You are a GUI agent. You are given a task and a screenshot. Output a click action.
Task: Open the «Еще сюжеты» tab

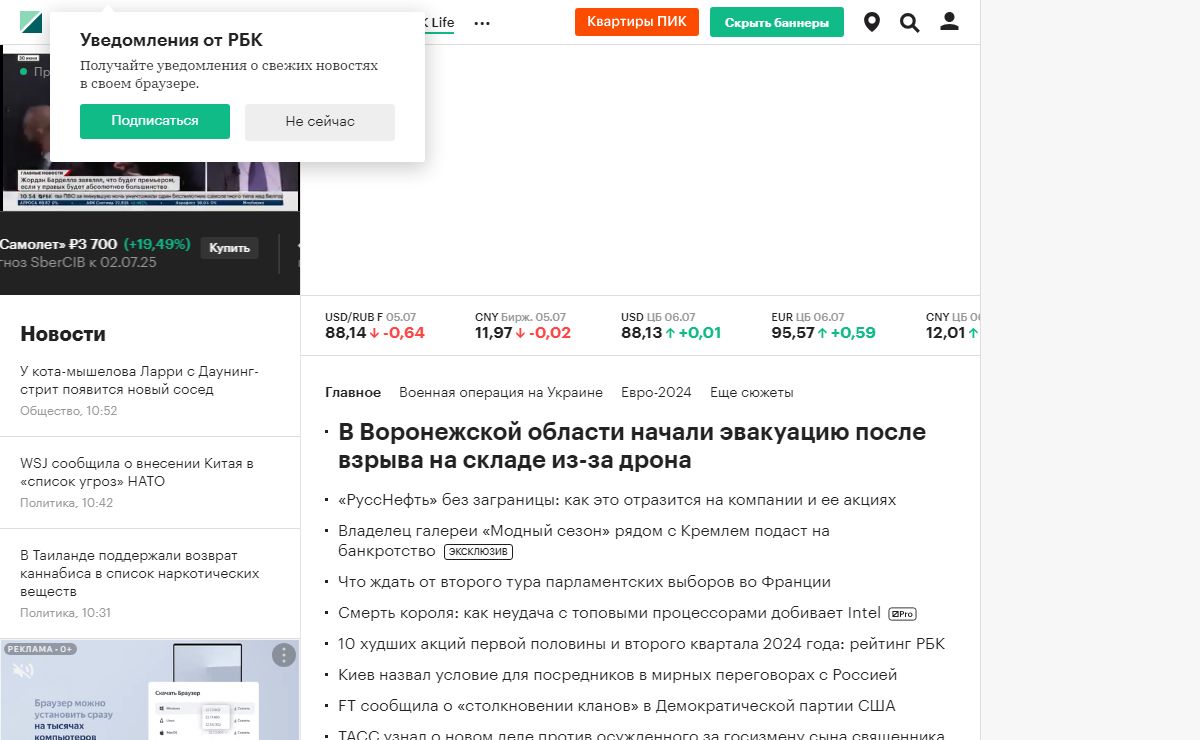(752, 392)
